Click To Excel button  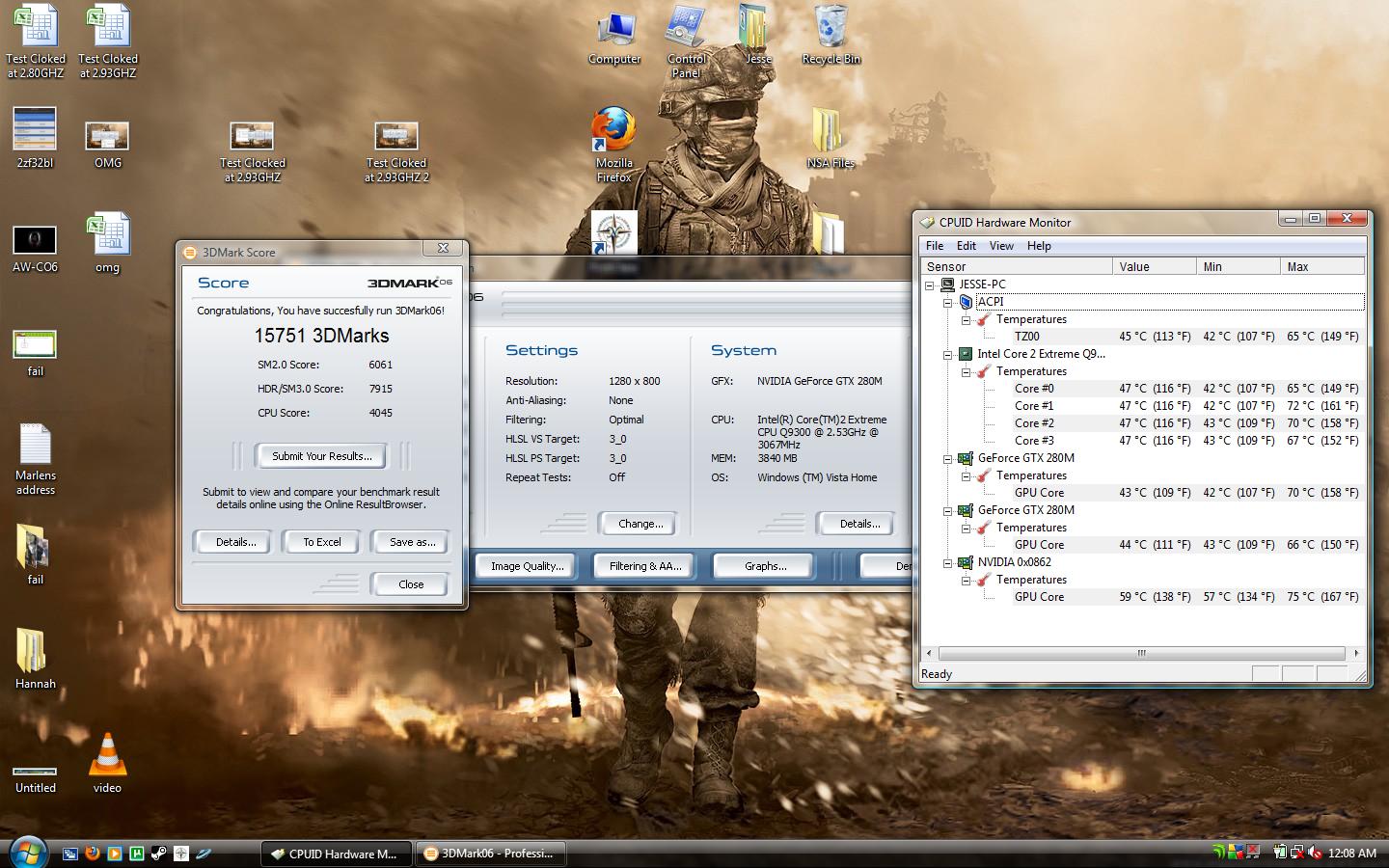[322, 542]
